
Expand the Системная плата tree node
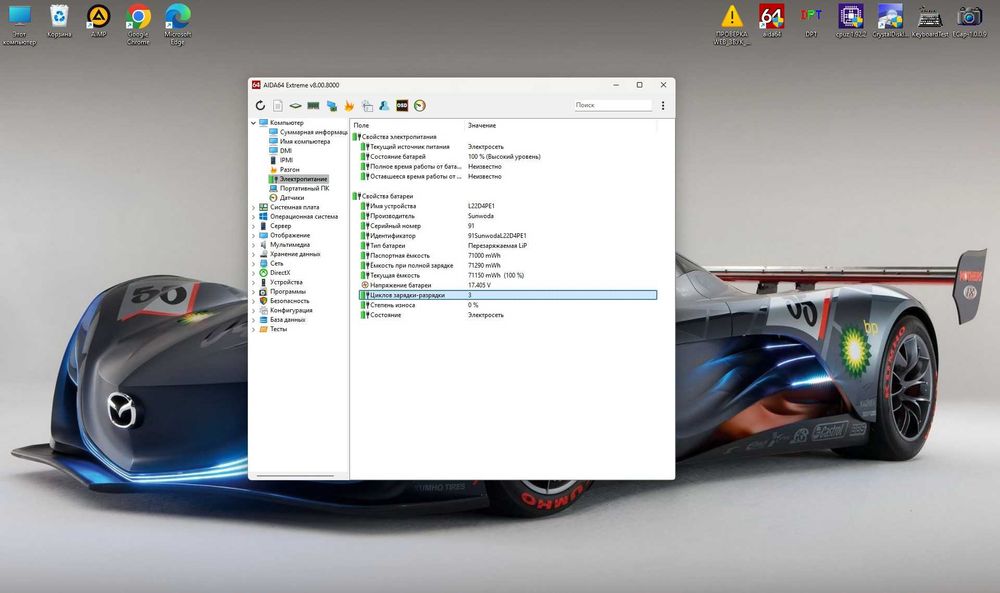coord(253,207)
